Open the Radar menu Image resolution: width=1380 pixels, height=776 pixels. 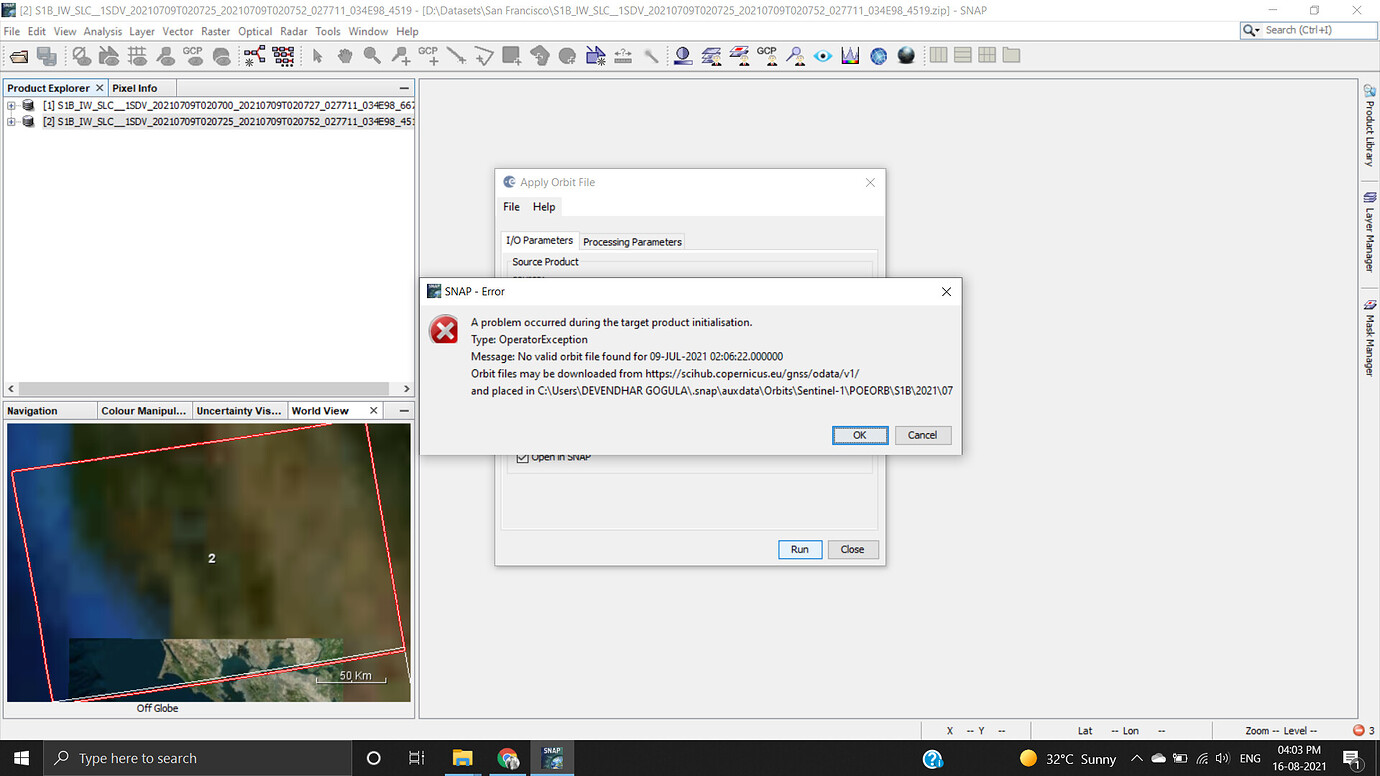293,31
